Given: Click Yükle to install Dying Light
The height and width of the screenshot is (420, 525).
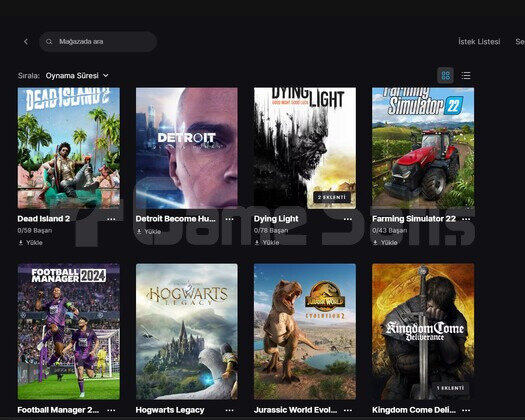Looking at the screenshot, I should pyautogui.click(x=267, y=242).
